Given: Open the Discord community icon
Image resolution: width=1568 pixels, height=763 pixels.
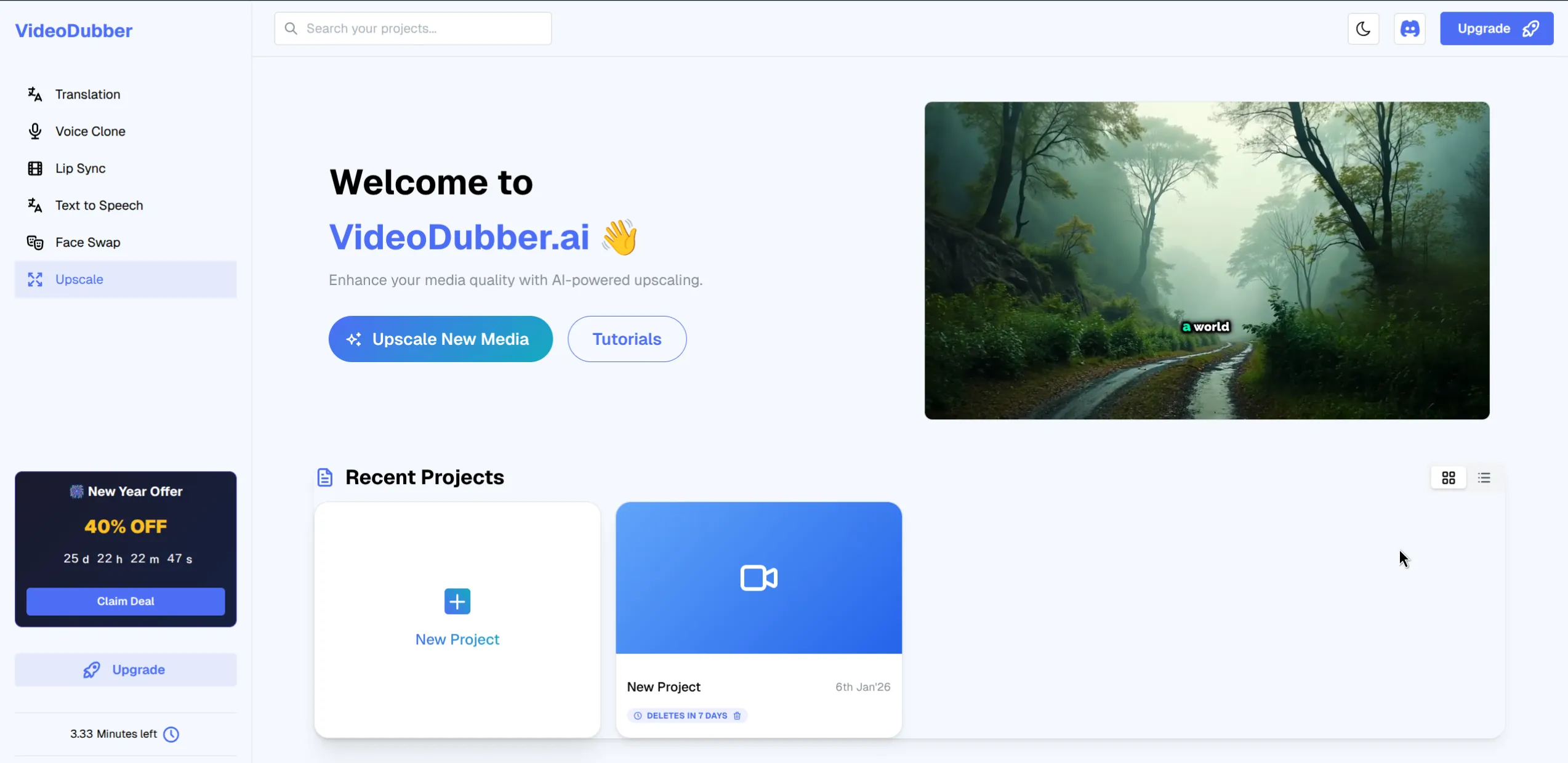Looking at the screenshot, I should click(x=1409, y=28).
